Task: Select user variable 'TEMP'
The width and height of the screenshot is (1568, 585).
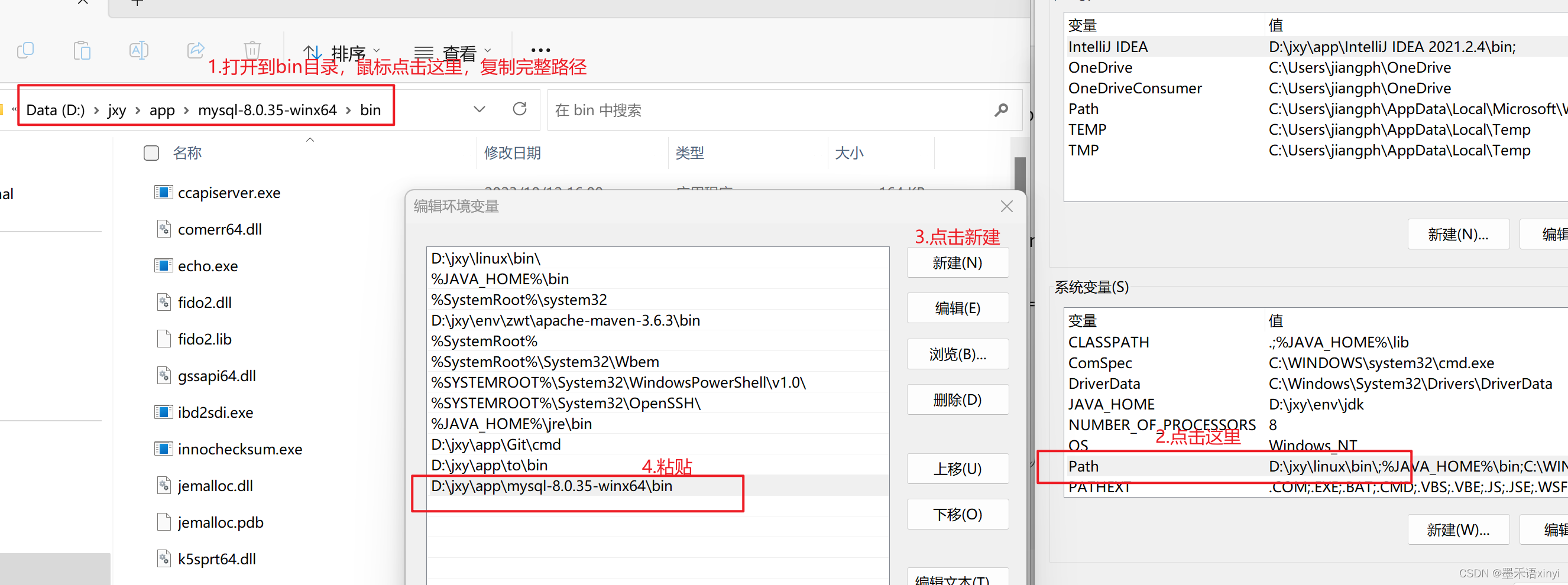Action: point(1317,129)
